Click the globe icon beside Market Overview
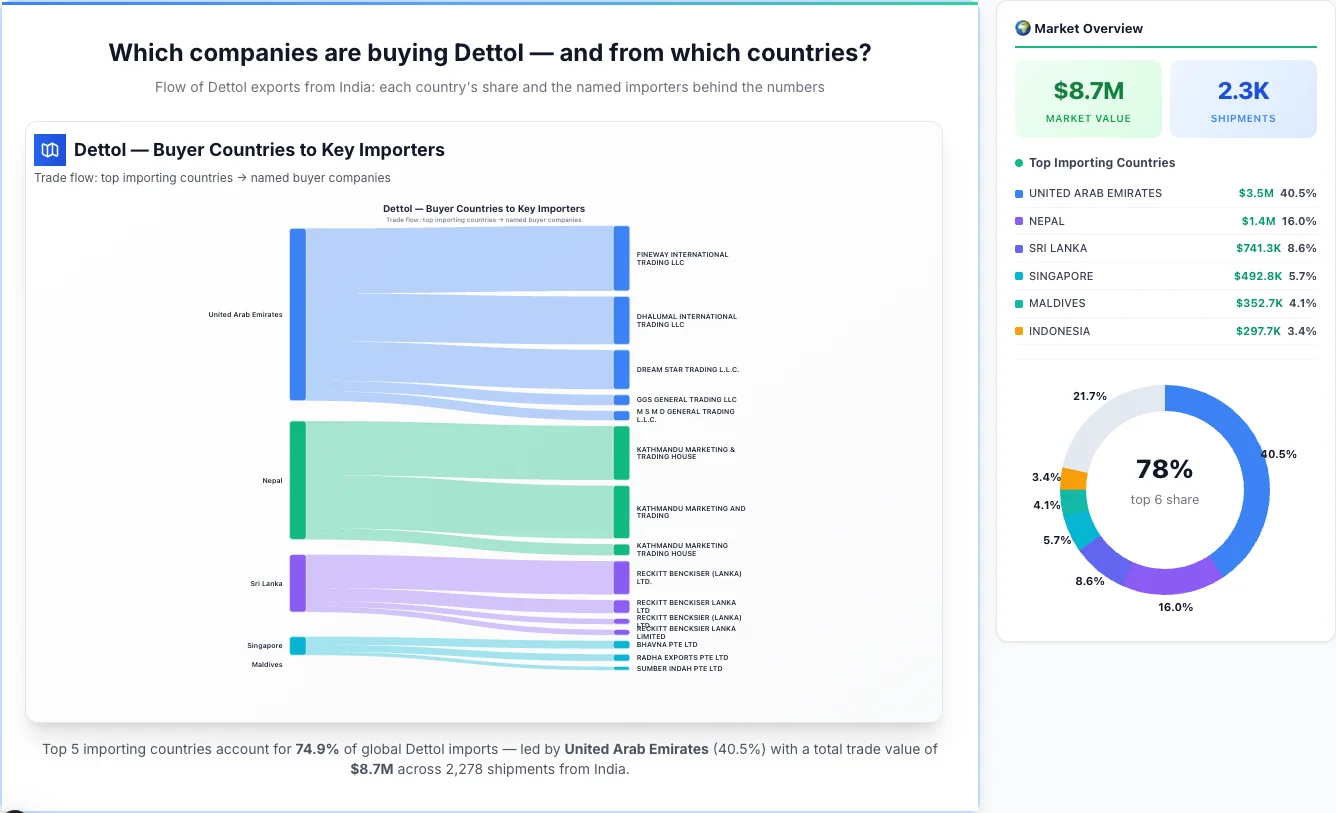 click(1022, 28)
